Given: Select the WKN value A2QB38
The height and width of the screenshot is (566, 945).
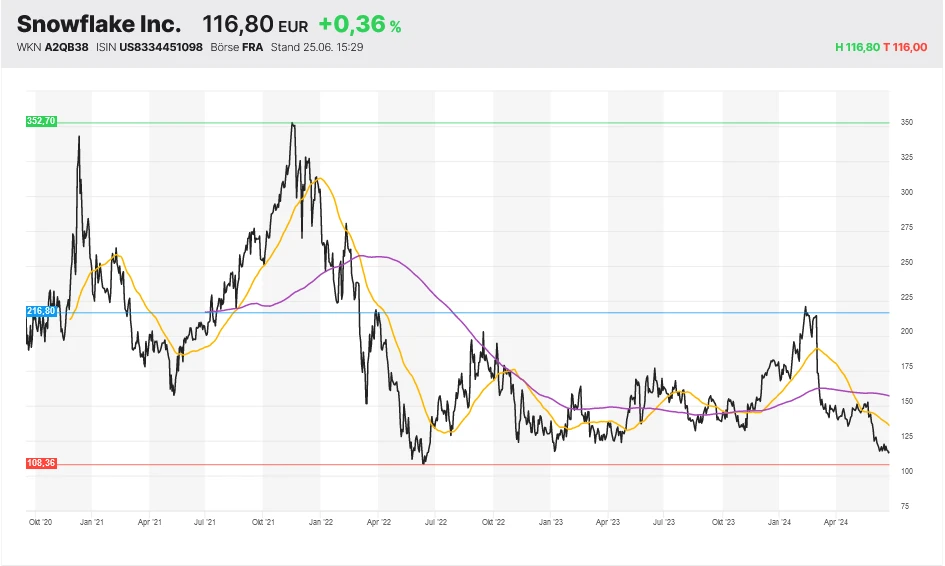Looking at the screenshot, I should pyautogui.click(x=67, y=47).
